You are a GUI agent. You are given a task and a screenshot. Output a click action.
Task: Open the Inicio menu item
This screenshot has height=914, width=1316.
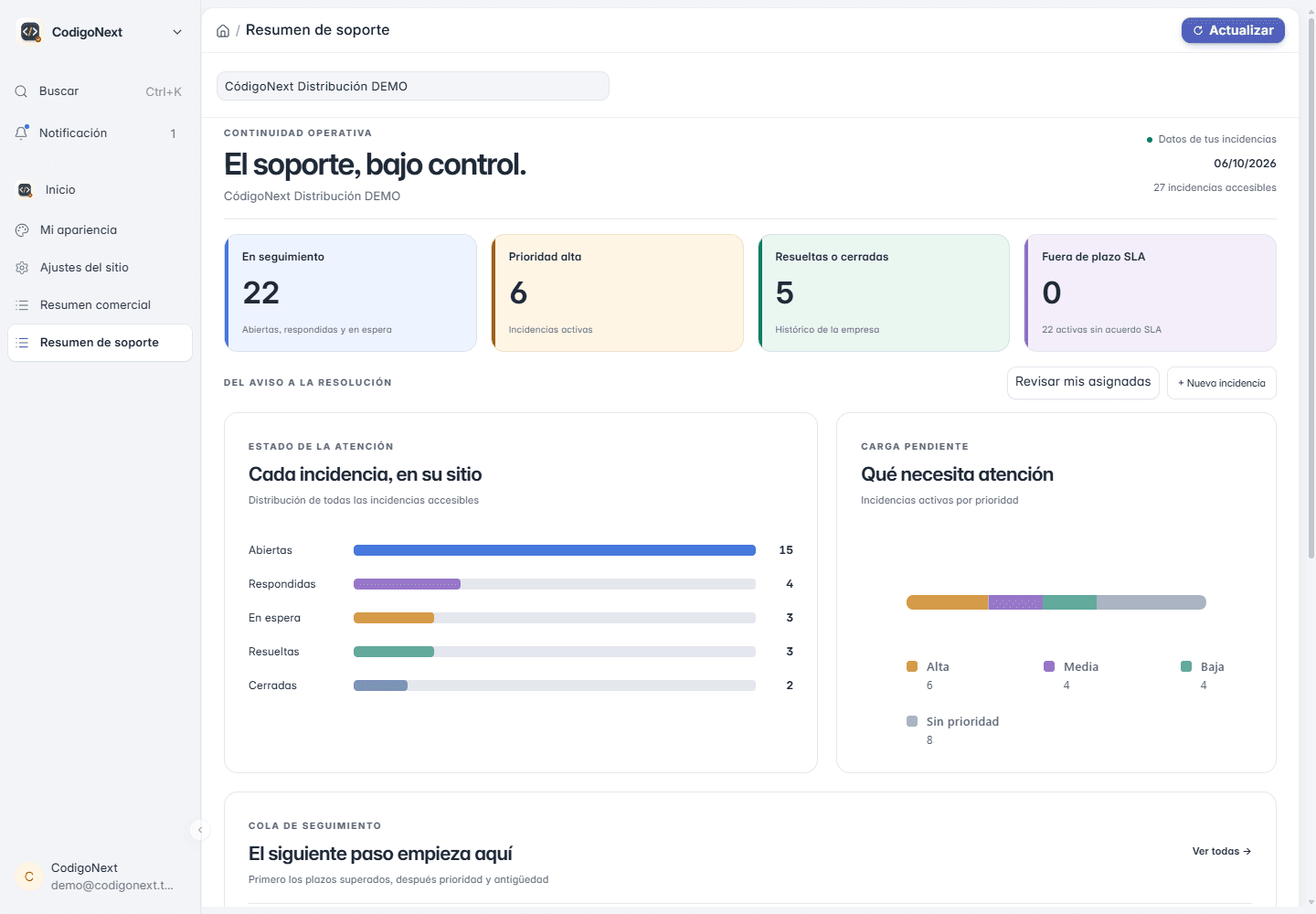(x=100, y=190)
